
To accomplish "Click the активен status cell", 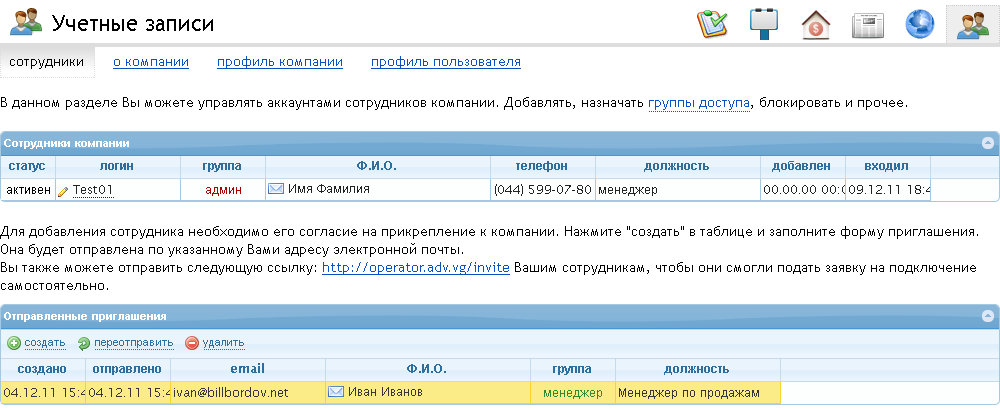I will [x=28, y=189].
